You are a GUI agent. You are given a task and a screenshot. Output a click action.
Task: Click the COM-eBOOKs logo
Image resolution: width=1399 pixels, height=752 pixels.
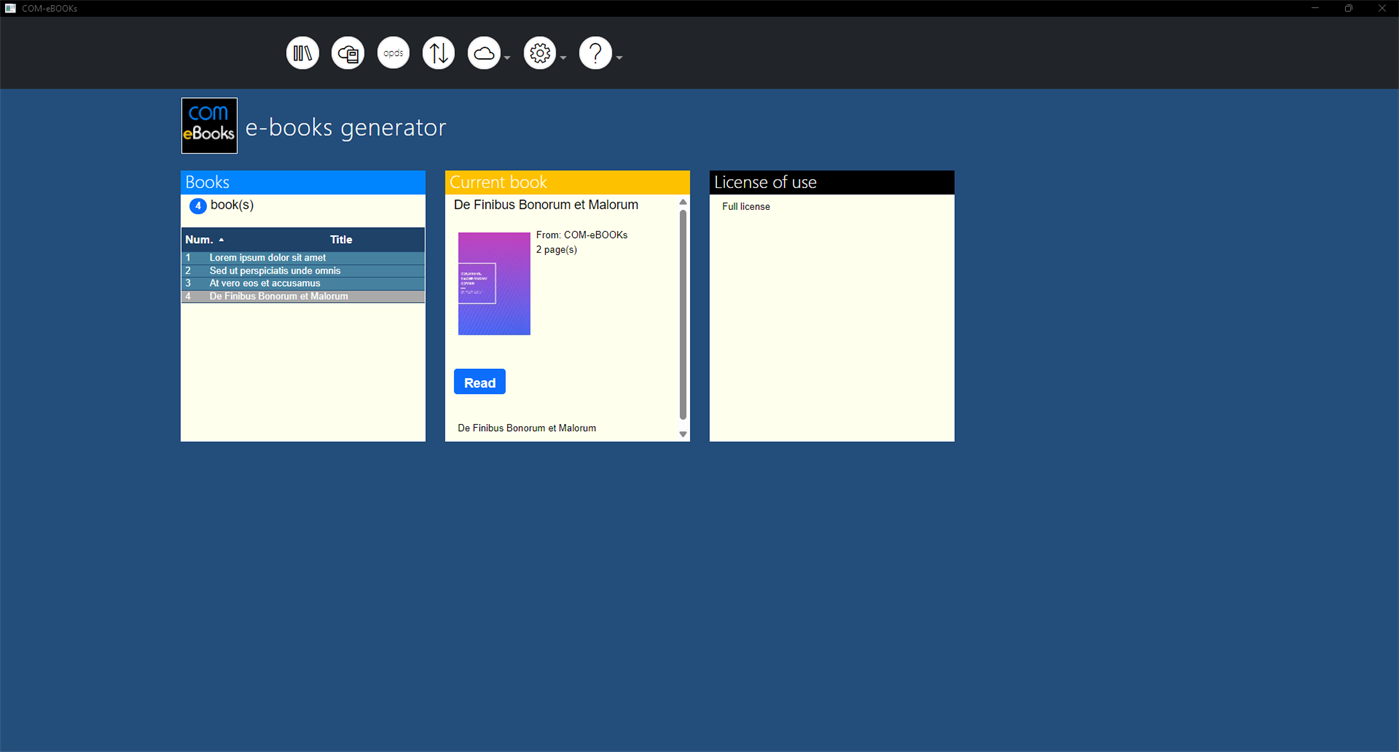point(208,125)
